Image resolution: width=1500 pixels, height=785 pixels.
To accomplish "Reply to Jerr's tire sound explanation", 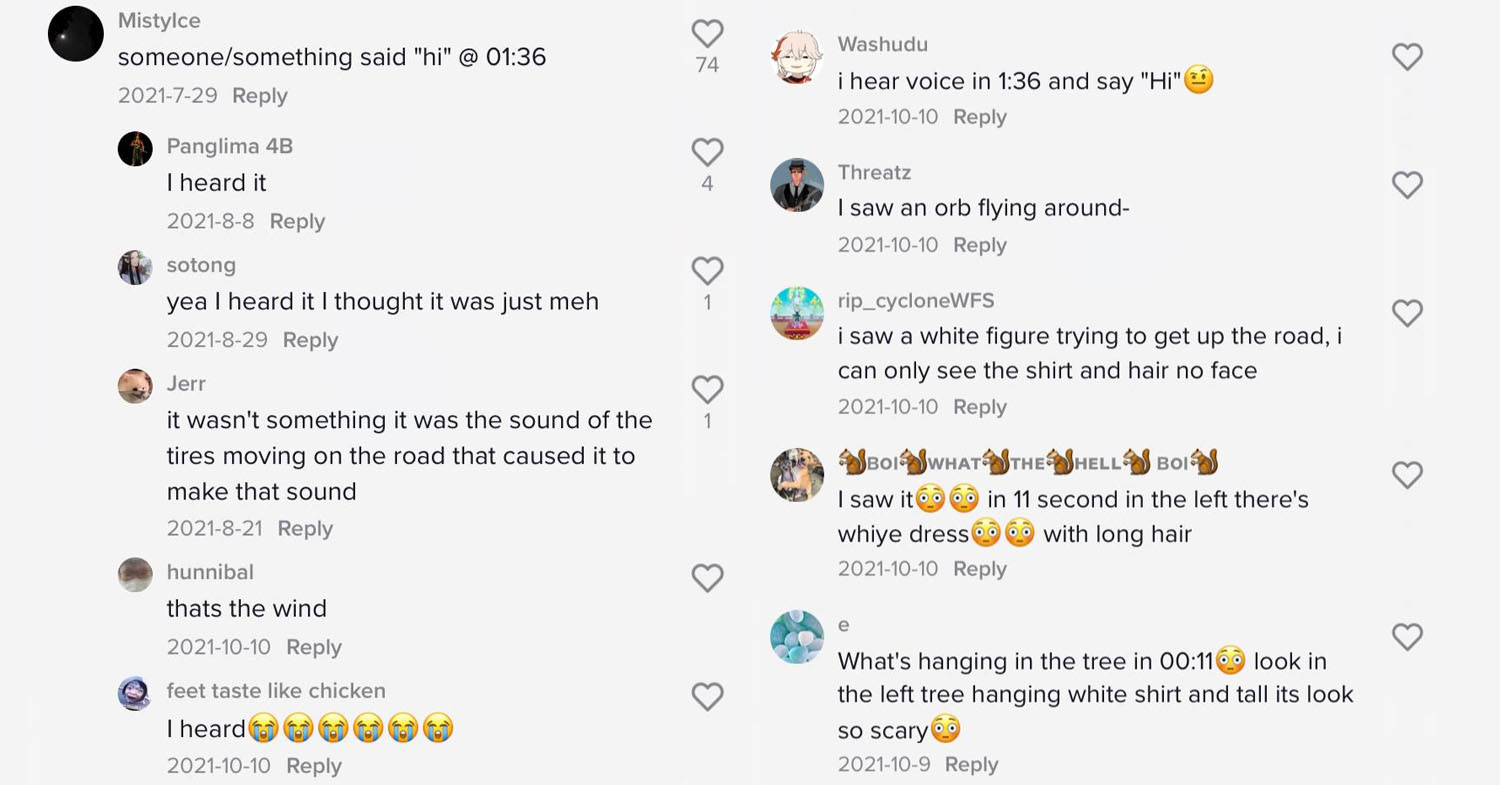I will (x=305, y=528).
